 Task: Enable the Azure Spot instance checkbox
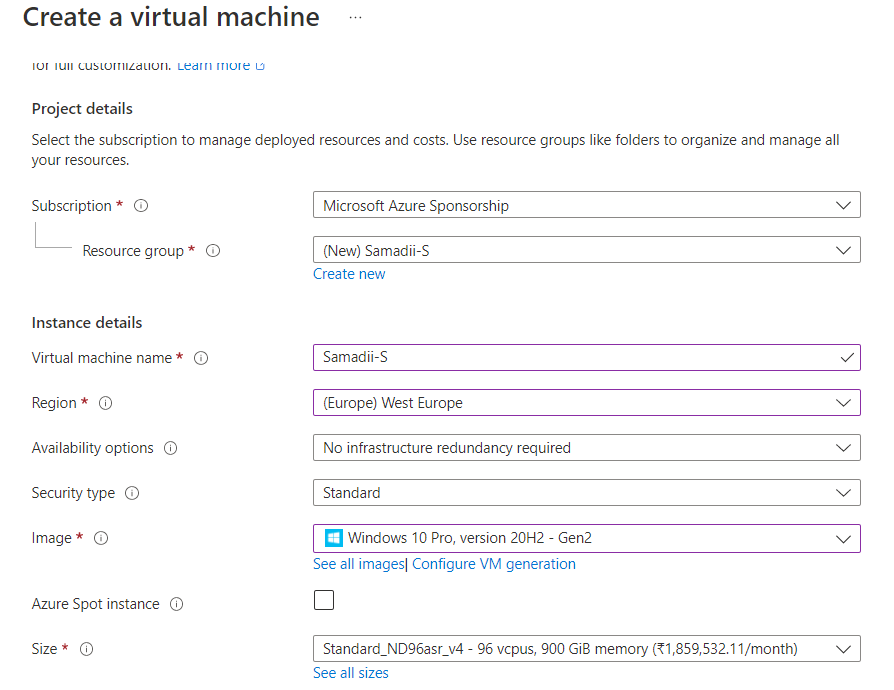pos(324,600)
